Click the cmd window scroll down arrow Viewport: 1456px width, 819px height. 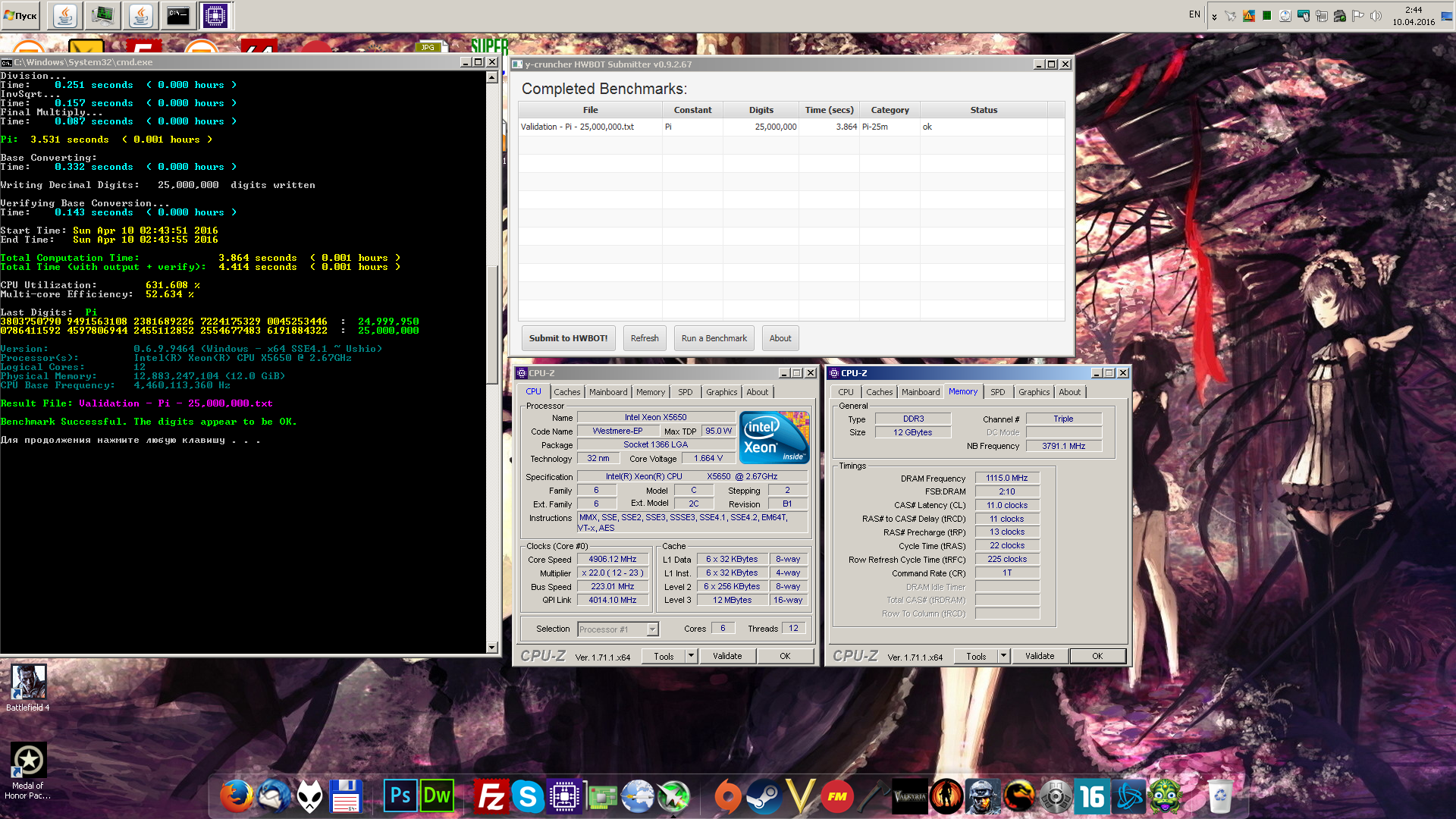pyautogui.click(x=492, y=647)
